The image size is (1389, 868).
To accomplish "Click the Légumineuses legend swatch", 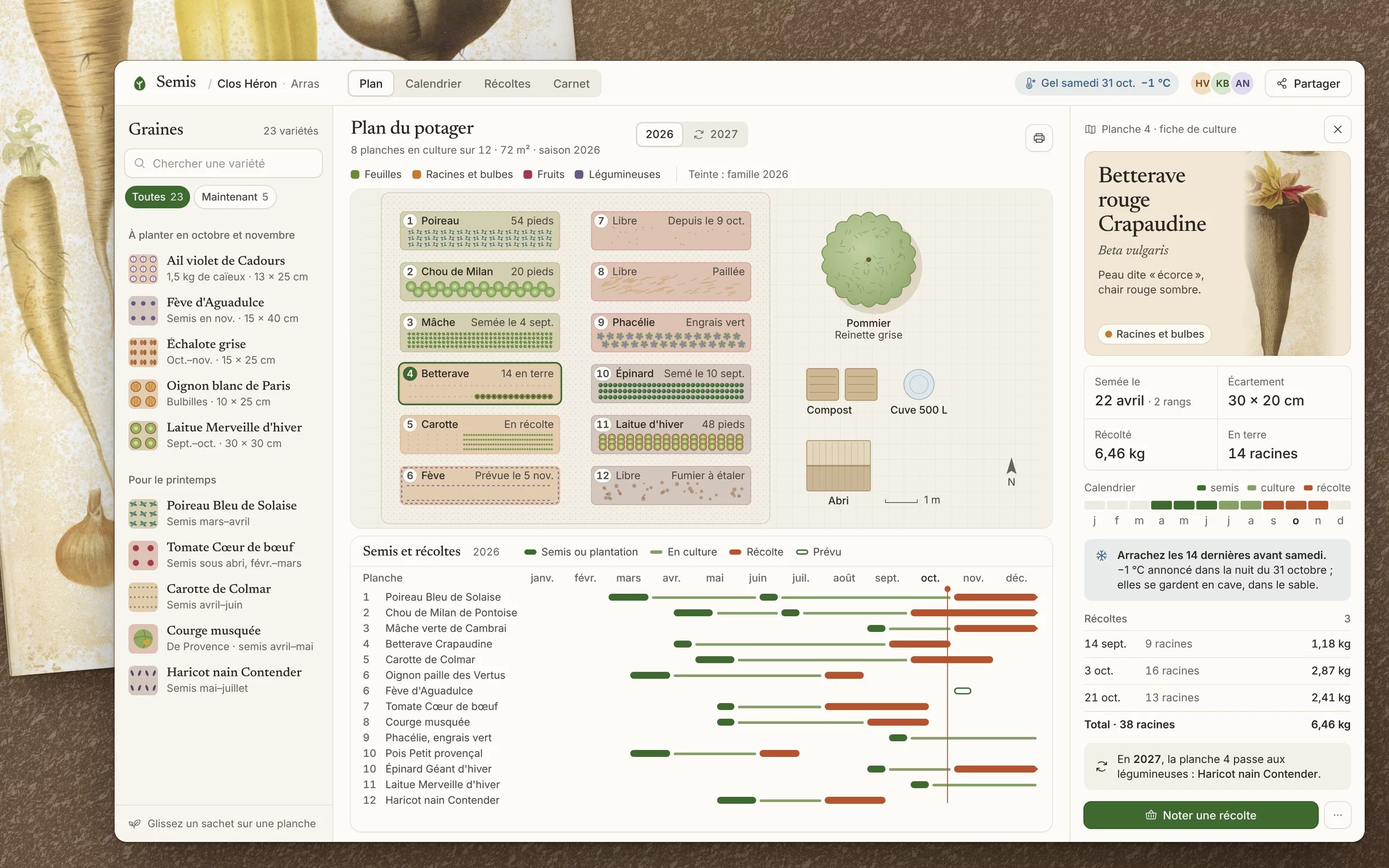I will point(579,175).
